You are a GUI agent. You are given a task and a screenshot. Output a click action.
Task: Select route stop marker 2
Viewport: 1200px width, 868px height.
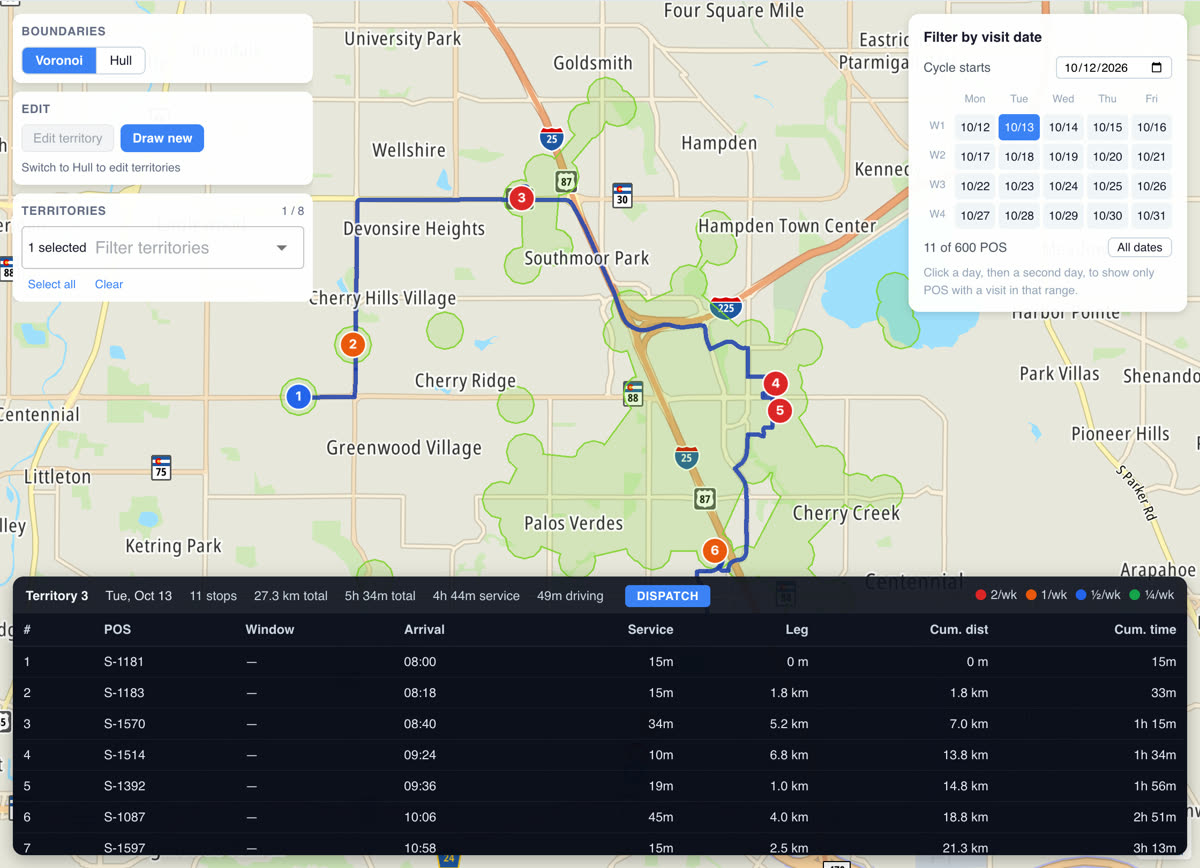coord(352,345)
